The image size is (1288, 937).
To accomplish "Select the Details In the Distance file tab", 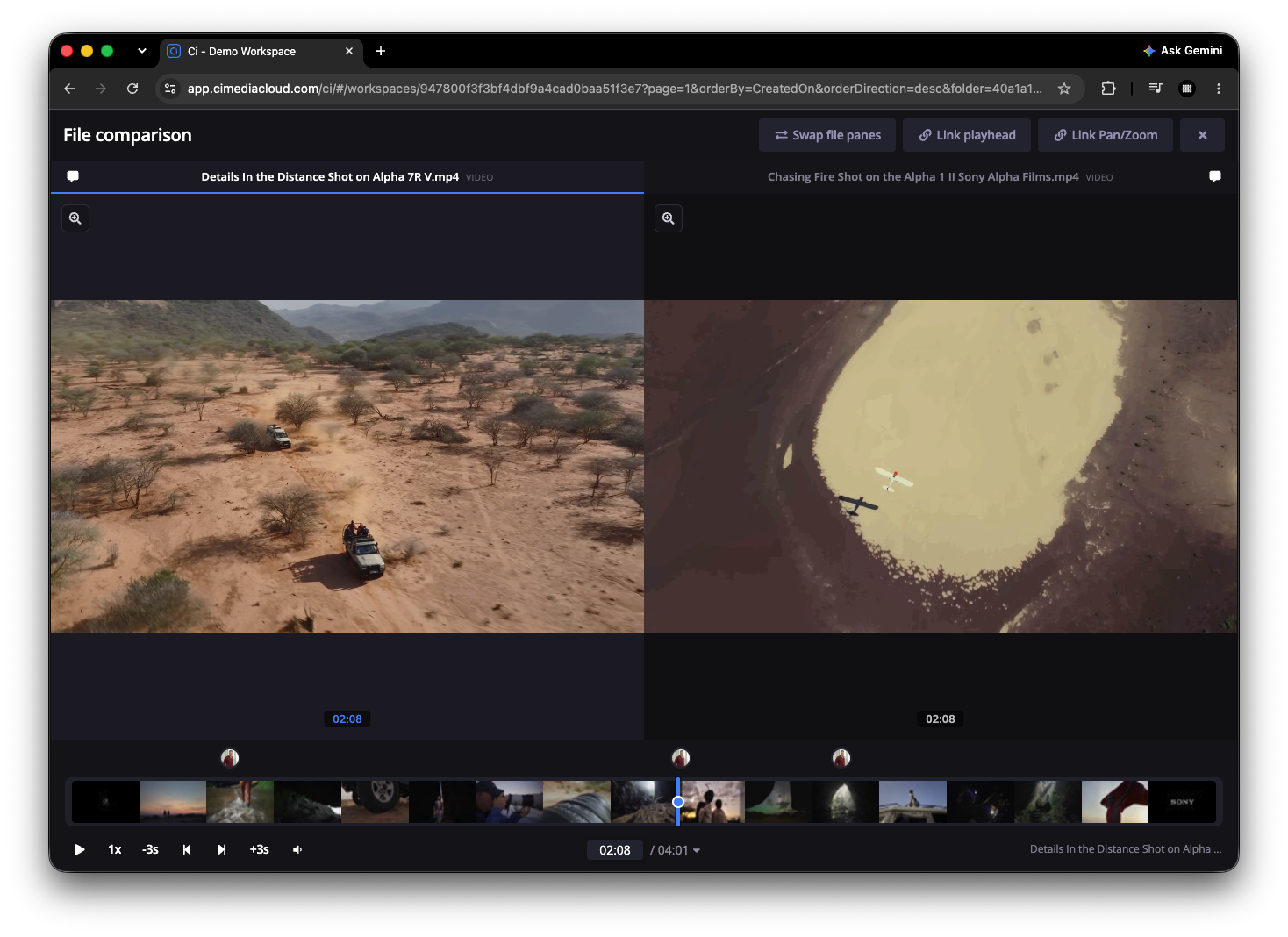I will 347,176.
